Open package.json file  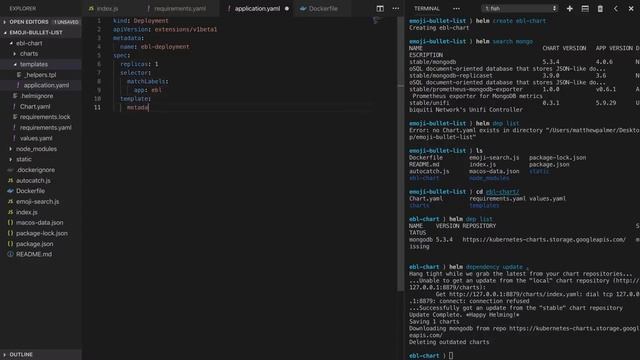[34, 244]
